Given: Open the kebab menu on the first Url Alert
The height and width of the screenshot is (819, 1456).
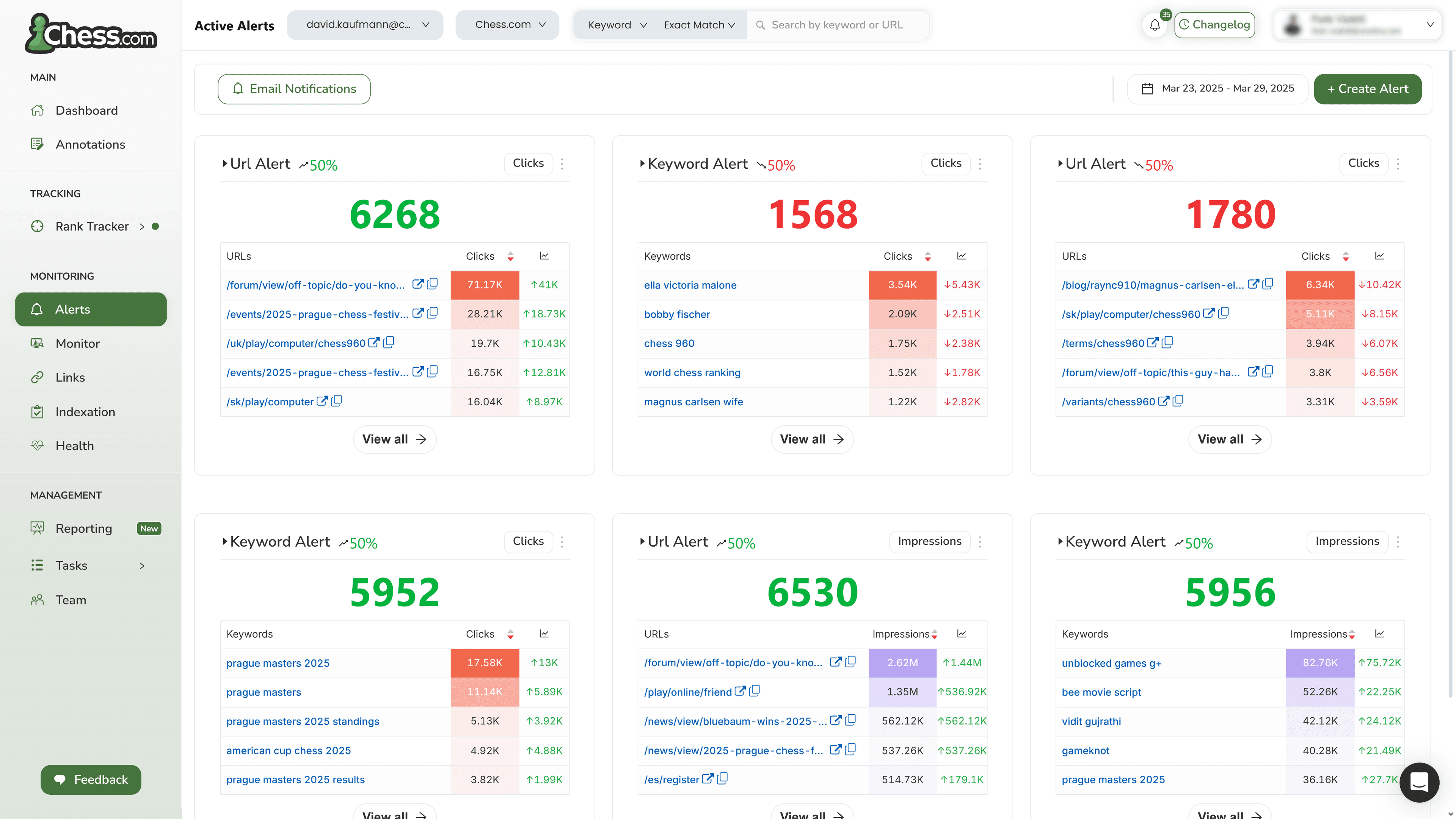Looking at the screenshot, I should [562, 163].
